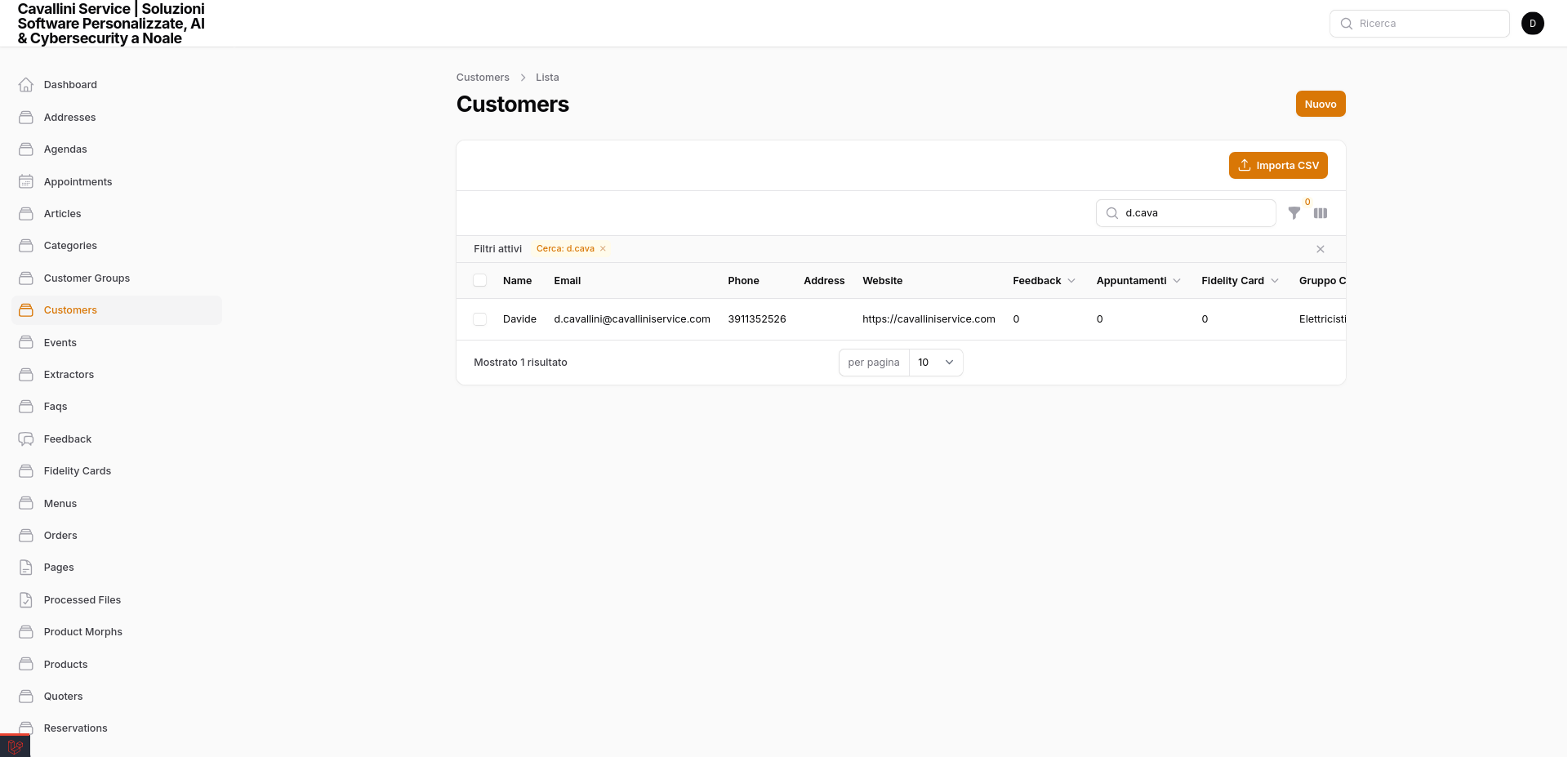Click the Processed Files document icon

coord(26,600)
